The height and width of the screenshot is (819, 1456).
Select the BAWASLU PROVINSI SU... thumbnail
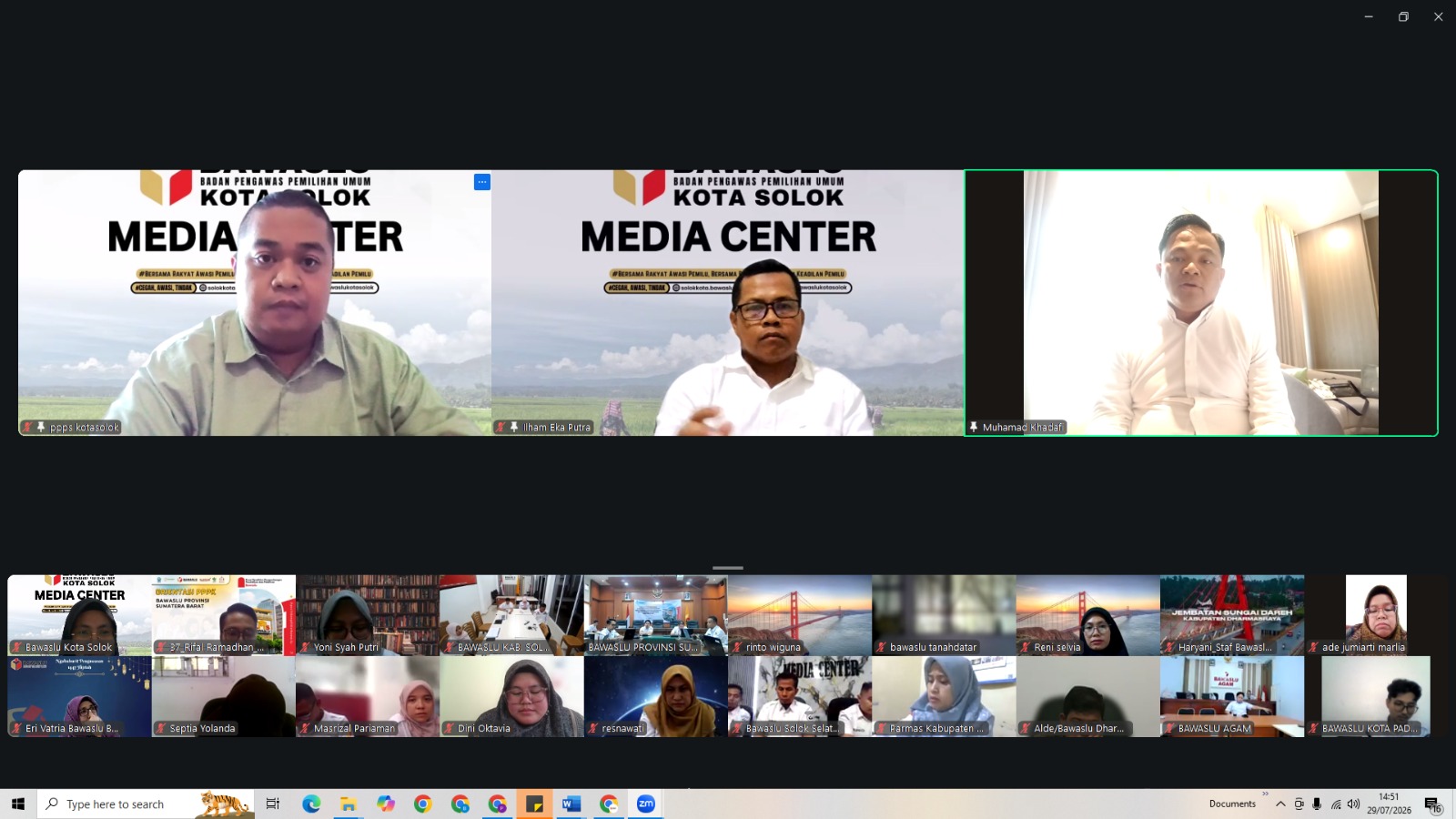[x=656, y=615]
